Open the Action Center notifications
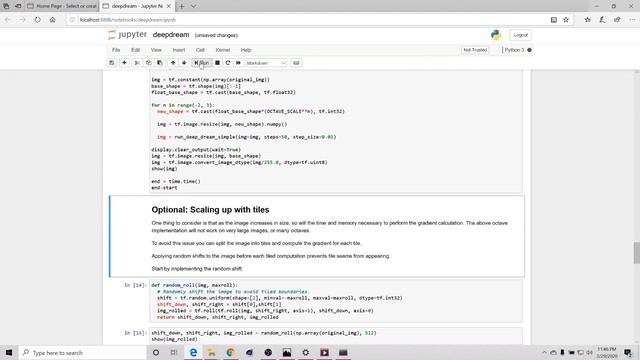This screenshot has height=360, width=640. [628, 352]
